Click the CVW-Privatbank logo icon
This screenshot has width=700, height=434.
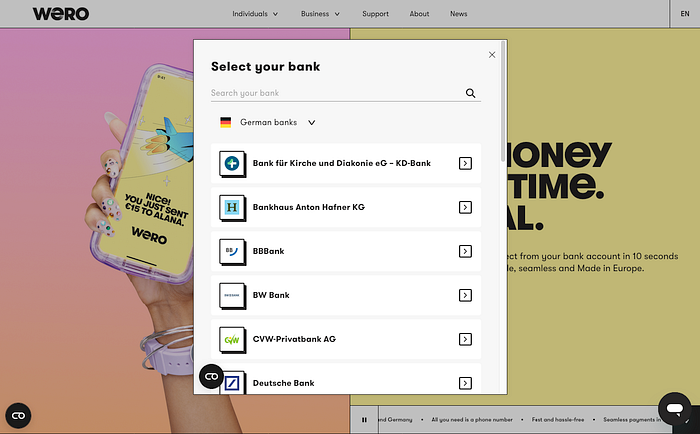[x=232, y=339]
